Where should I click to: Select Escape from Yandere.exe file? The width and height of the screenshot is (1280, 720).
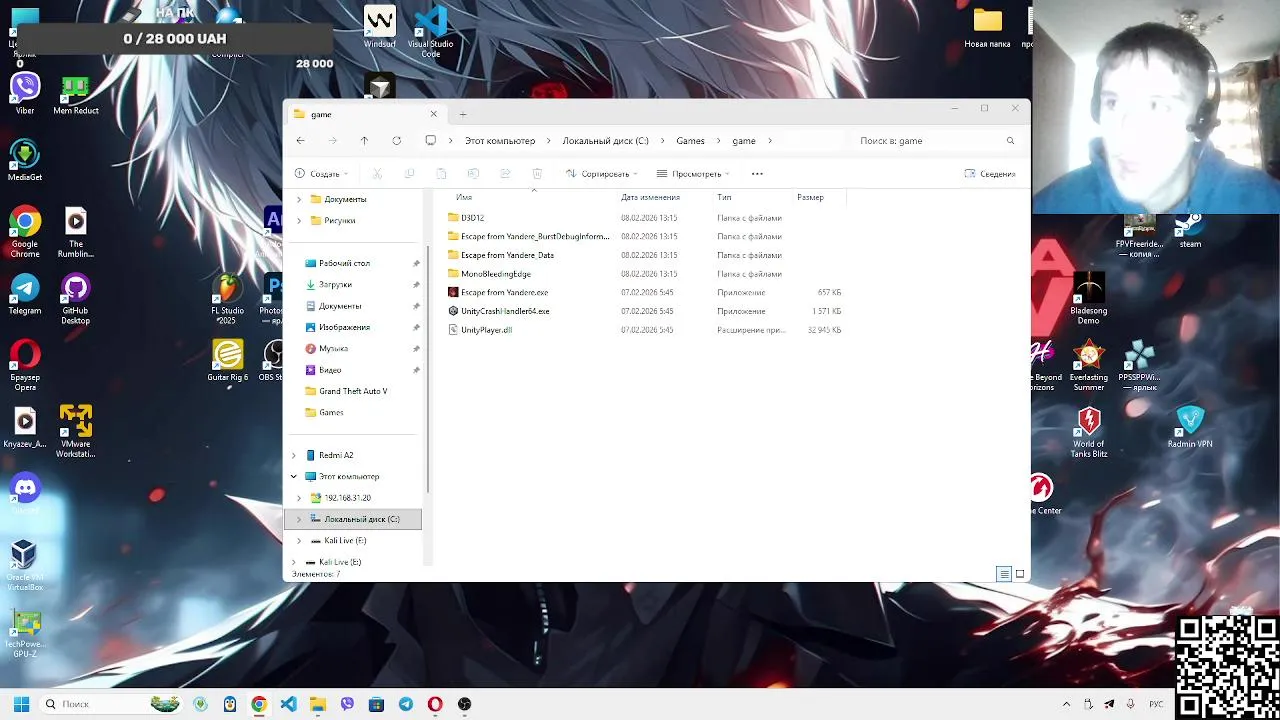504,293
